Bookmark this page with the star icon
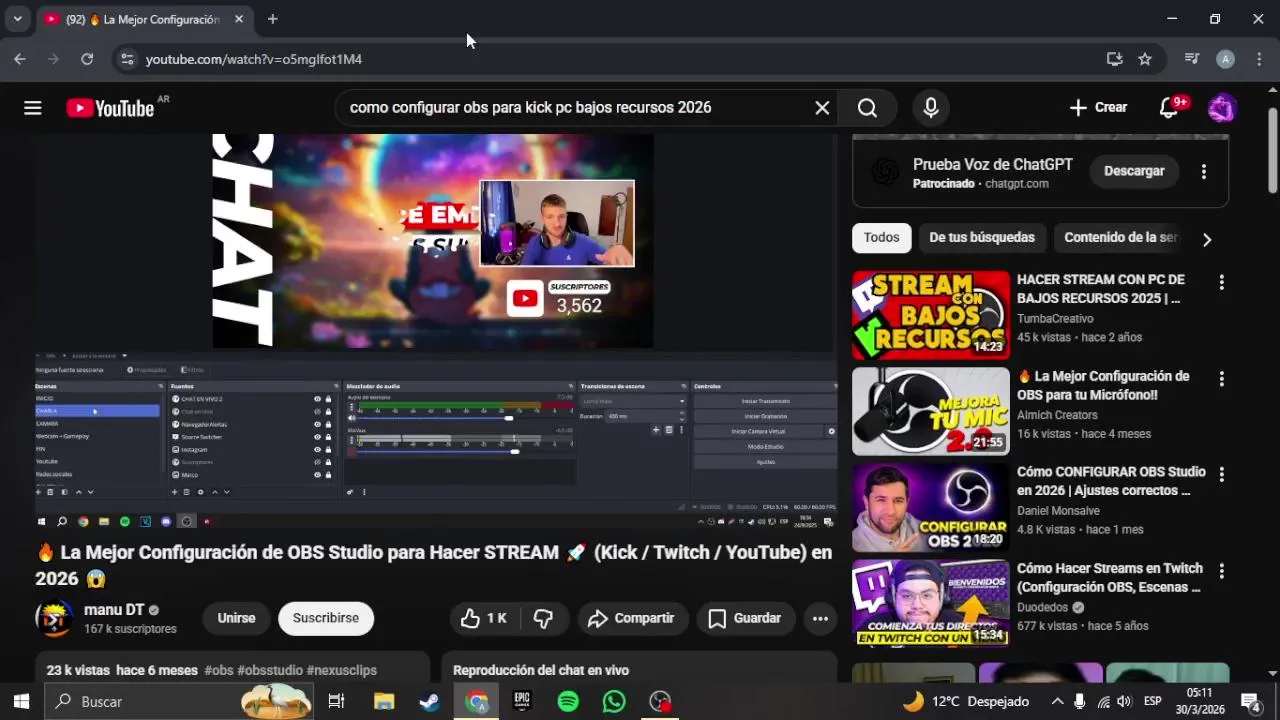 click(1145, 59)
